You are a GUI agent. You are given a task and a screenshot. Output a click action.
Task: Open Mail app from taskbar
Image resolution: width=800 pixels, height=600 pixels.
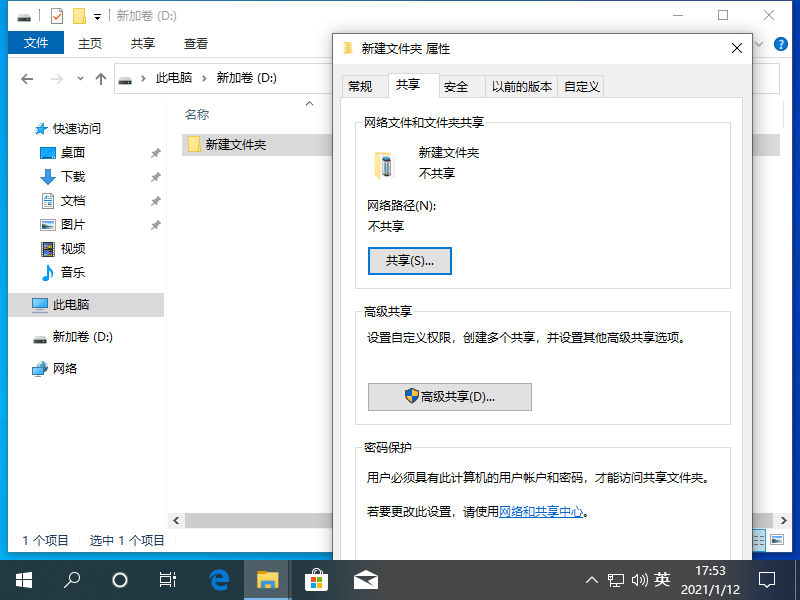pos(365,579)
